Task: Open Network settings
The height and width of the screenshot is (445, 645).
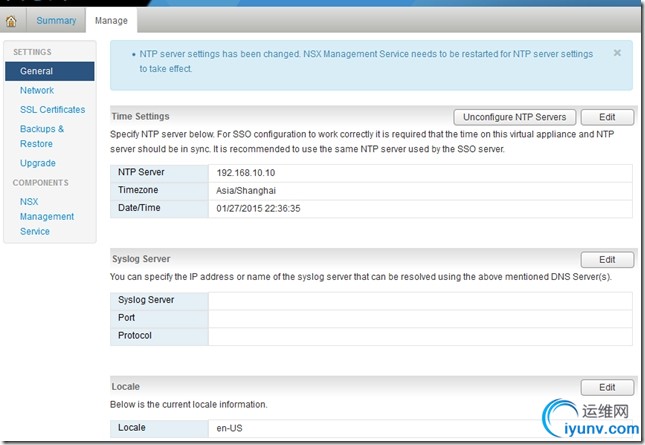Action: coord(37,90)
